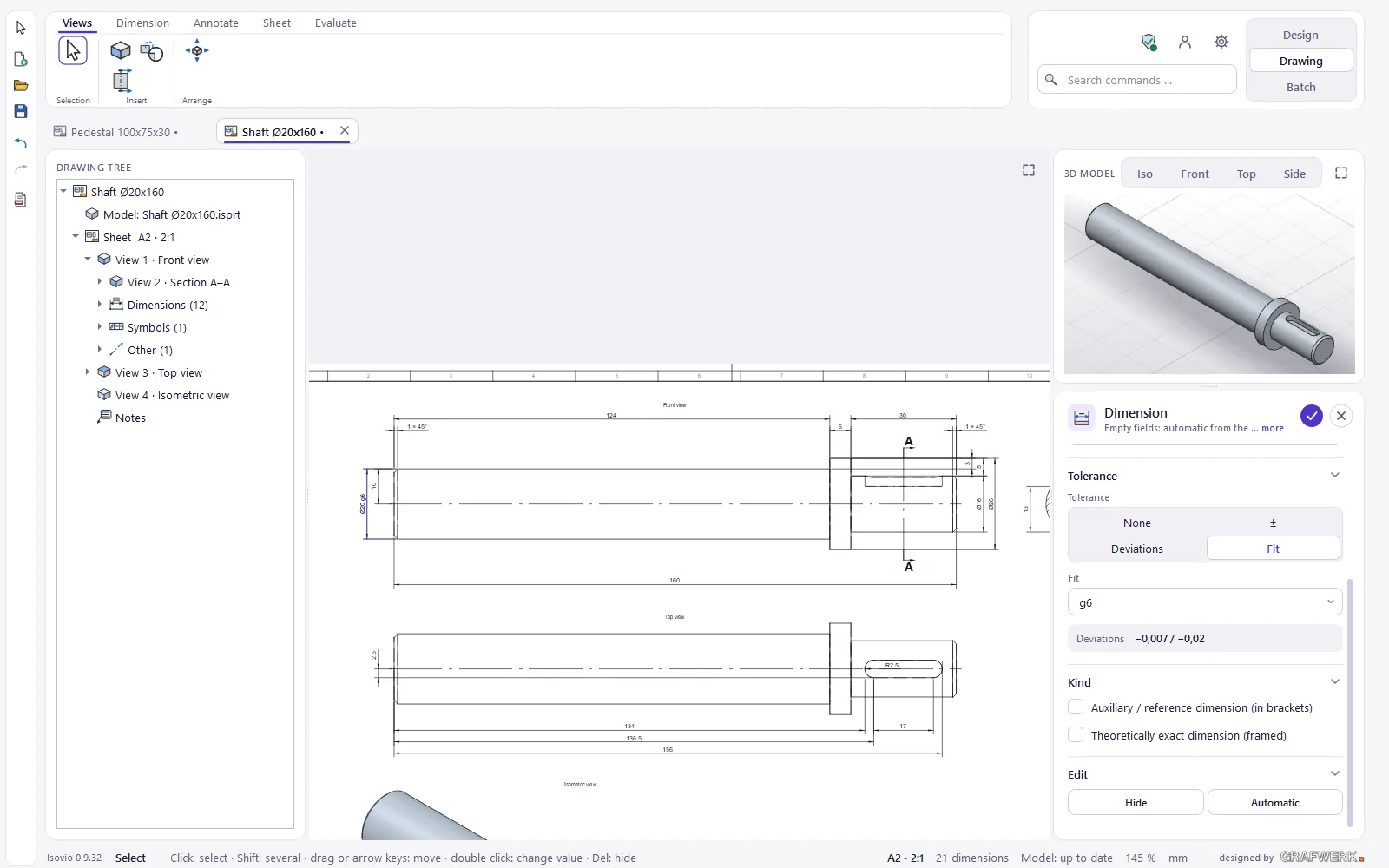Click the green shield status icon

click(1149, 42)
